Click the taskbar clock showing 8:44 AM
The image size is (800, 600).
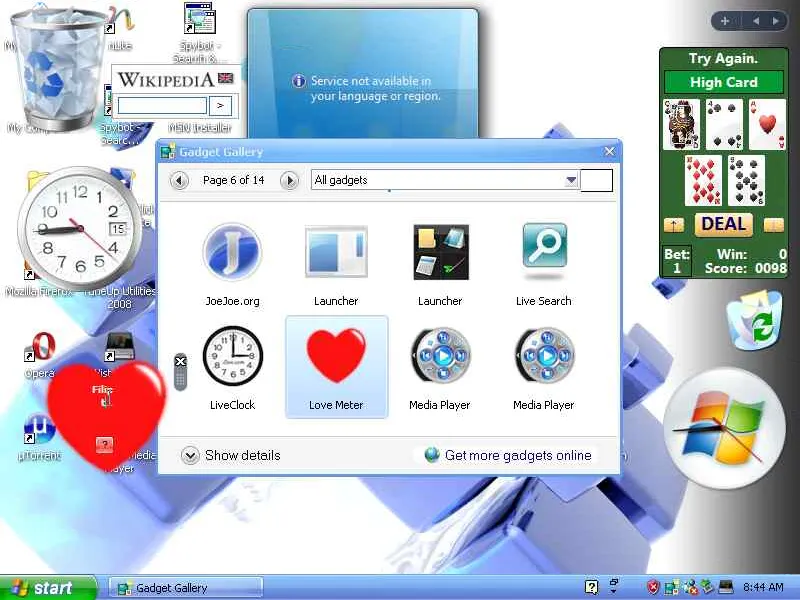[x=763, y=587]
